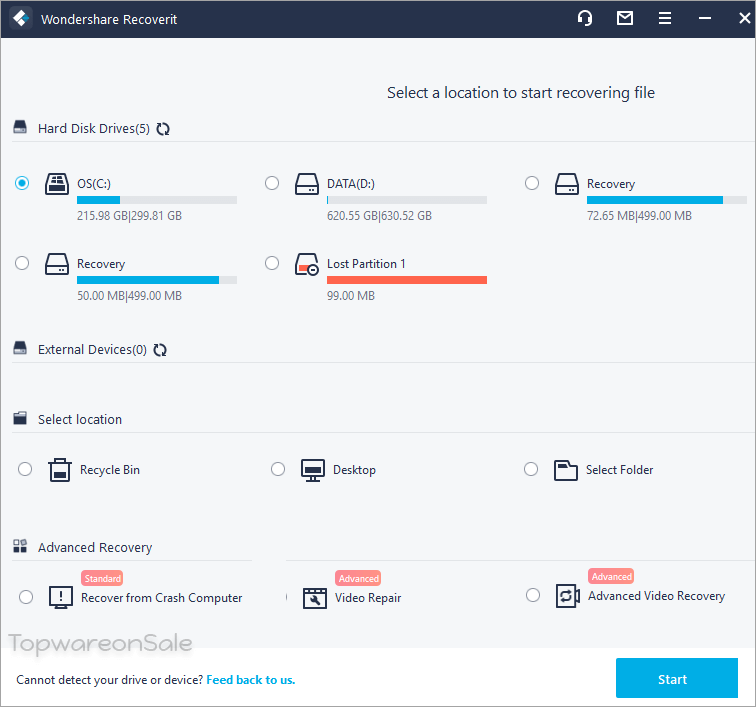756x707 pixels.
Task: Click the OS(C:) drive icon
Action: click(x=57, y=184)
